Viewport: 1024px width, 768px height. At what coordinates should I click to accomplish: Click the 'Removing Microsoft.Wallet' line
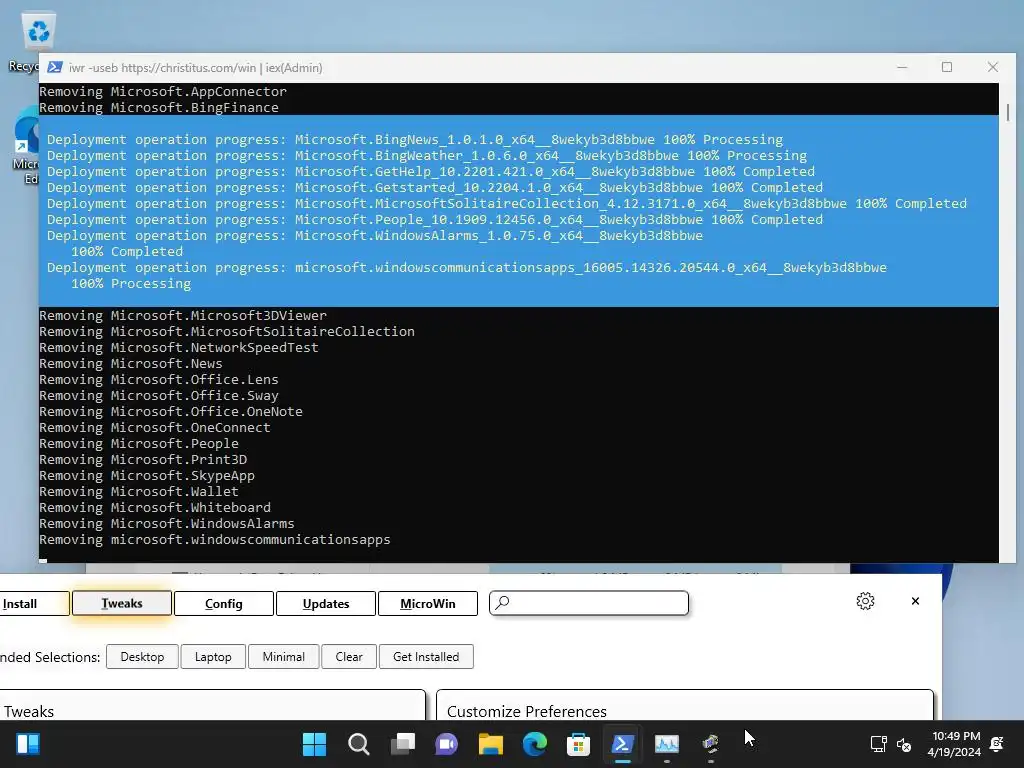pos(138,491)
